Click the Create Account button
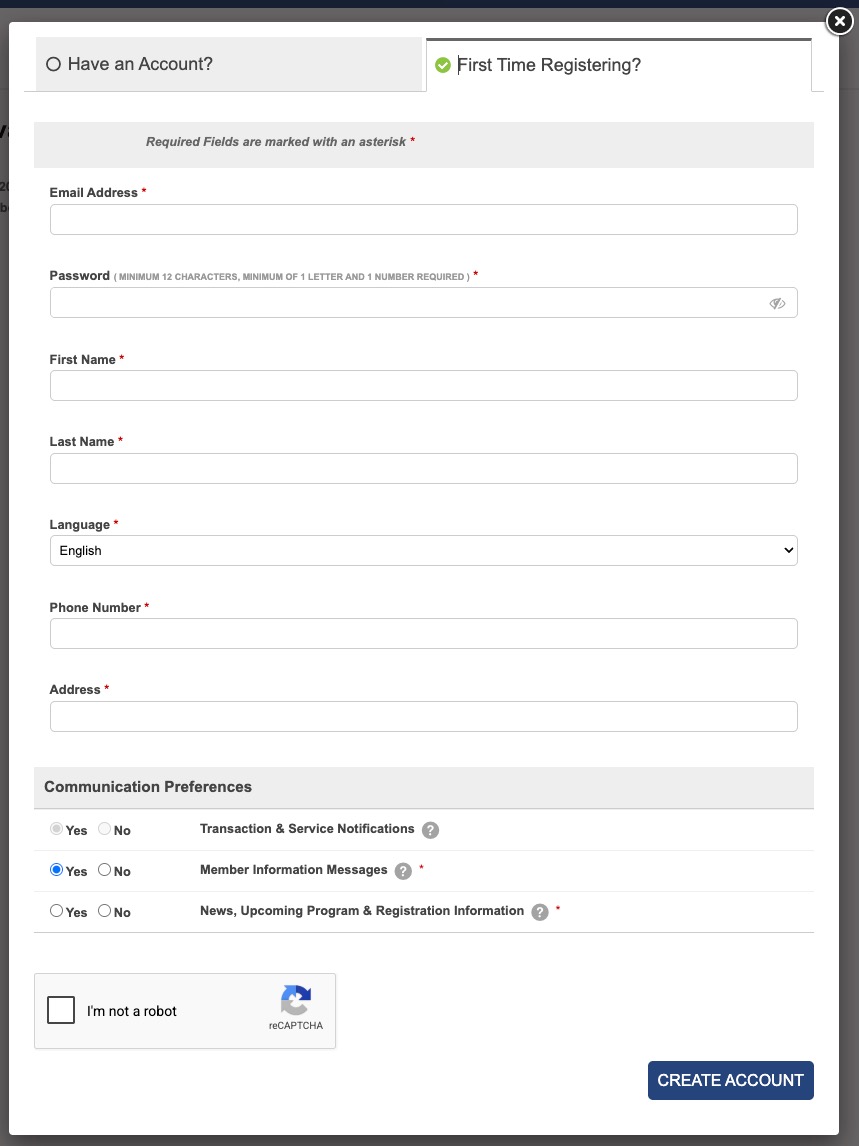The height and width of the screenshot is (1146, 859). [x=730, y=1080]
